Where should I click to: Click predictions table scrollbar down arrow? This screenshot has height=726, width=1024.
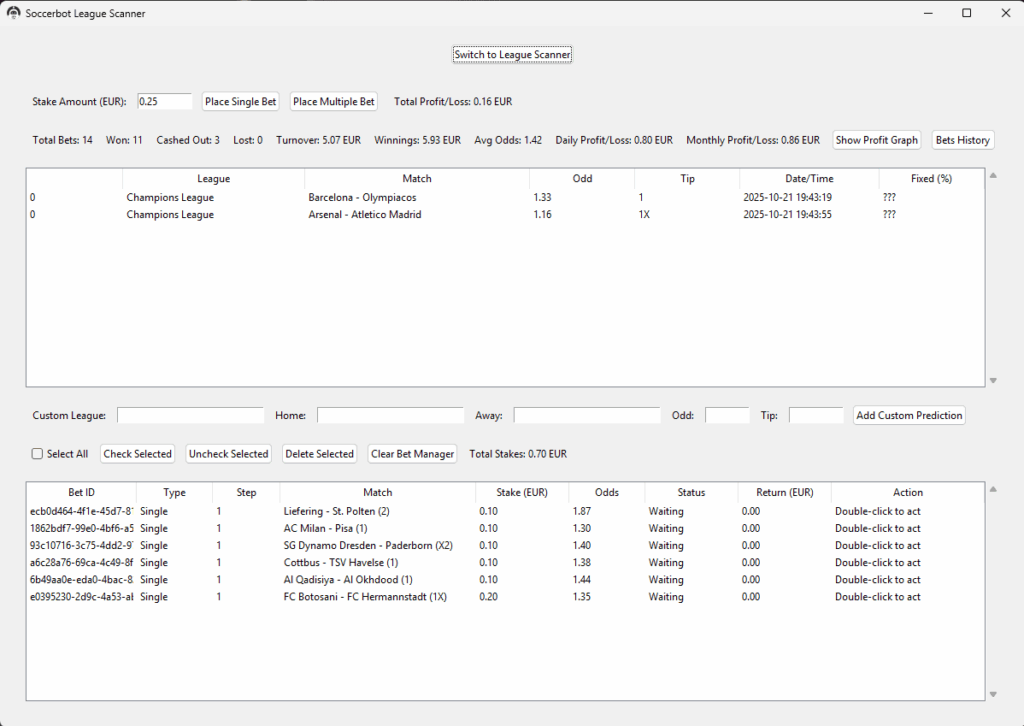pyautogui.click(x=993, y=380)
